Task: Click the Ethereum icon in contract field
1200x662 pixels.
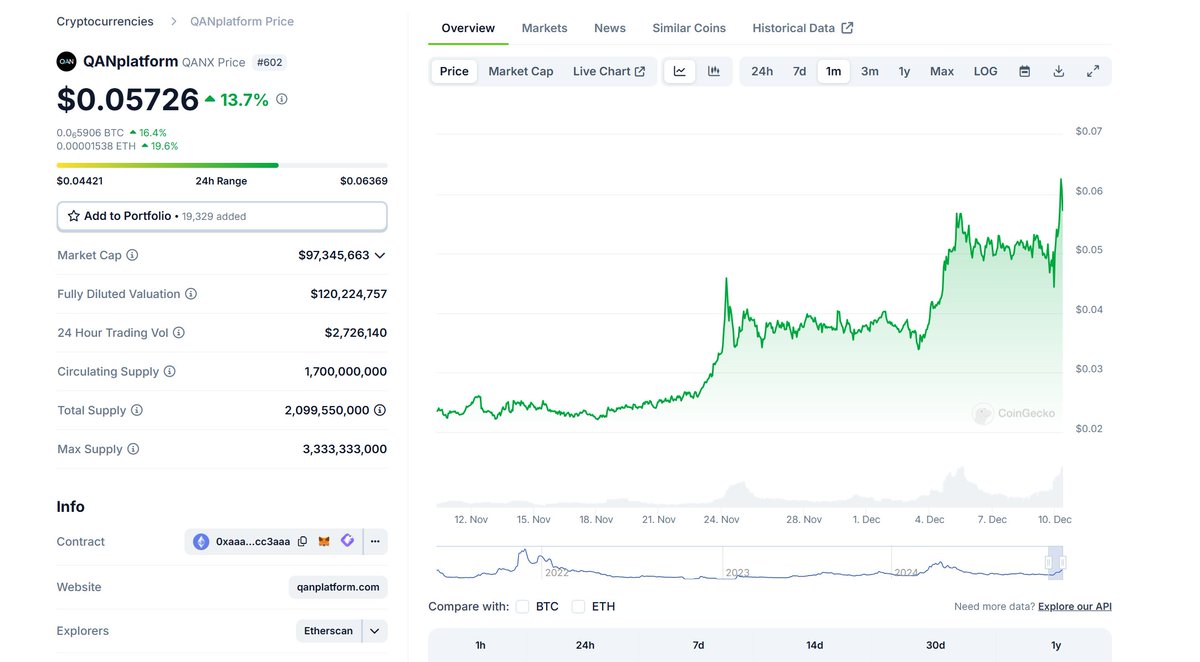Action: click(201, 541)
